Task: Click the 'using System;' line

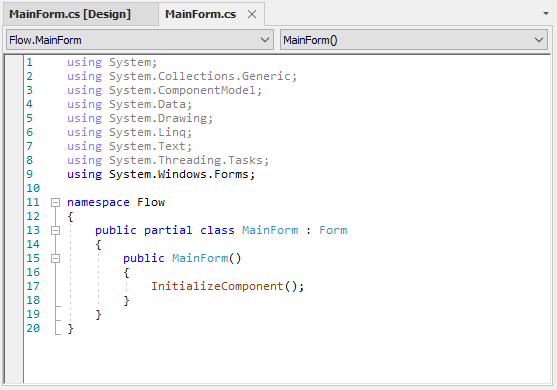Action: pos(112,62)
